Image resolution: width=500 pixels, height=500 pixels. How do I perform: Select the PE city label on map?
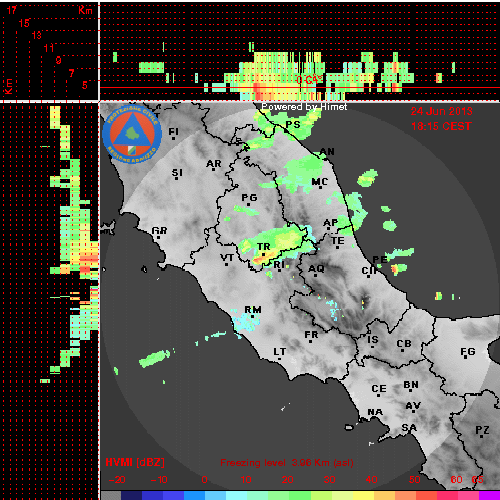point(380,260)
